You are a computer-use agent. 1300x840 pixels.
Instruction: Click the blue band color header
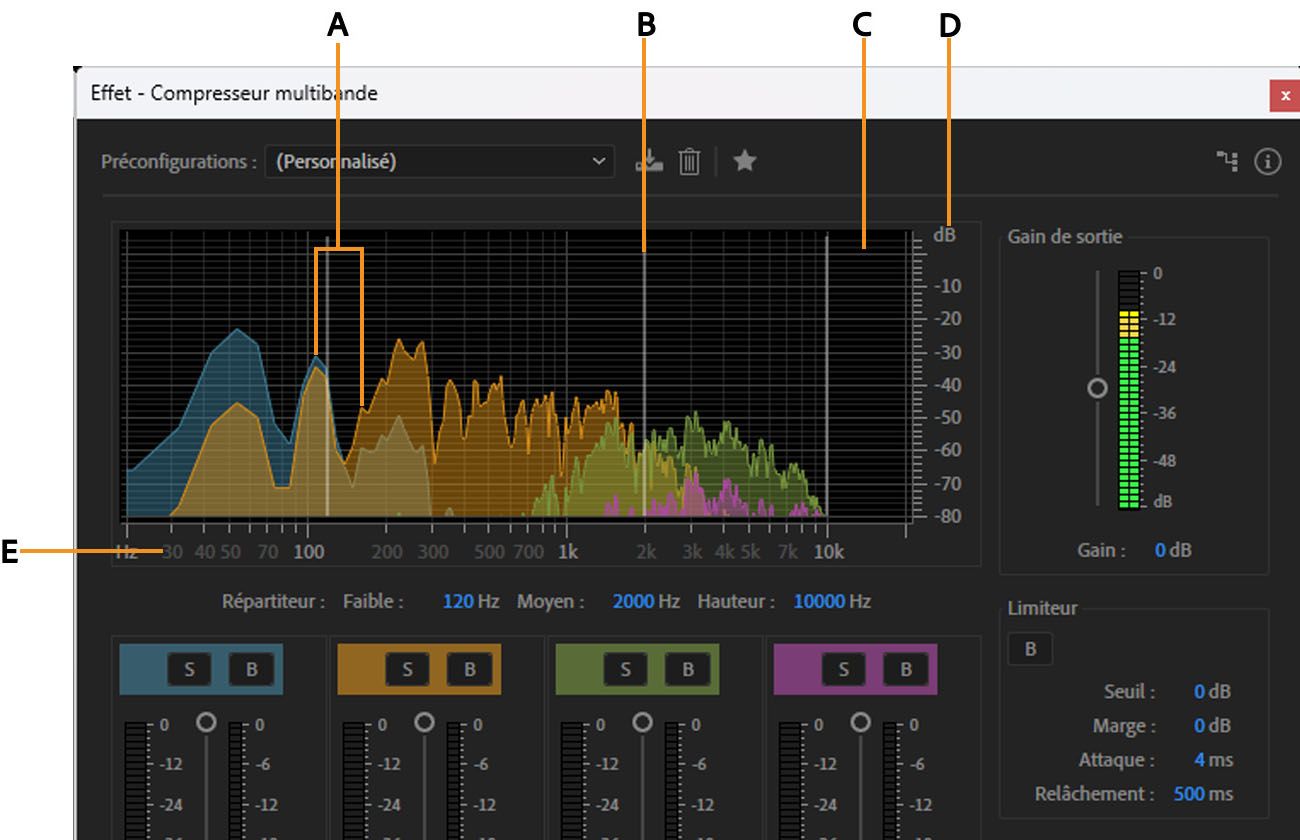[x=201, y=670]
